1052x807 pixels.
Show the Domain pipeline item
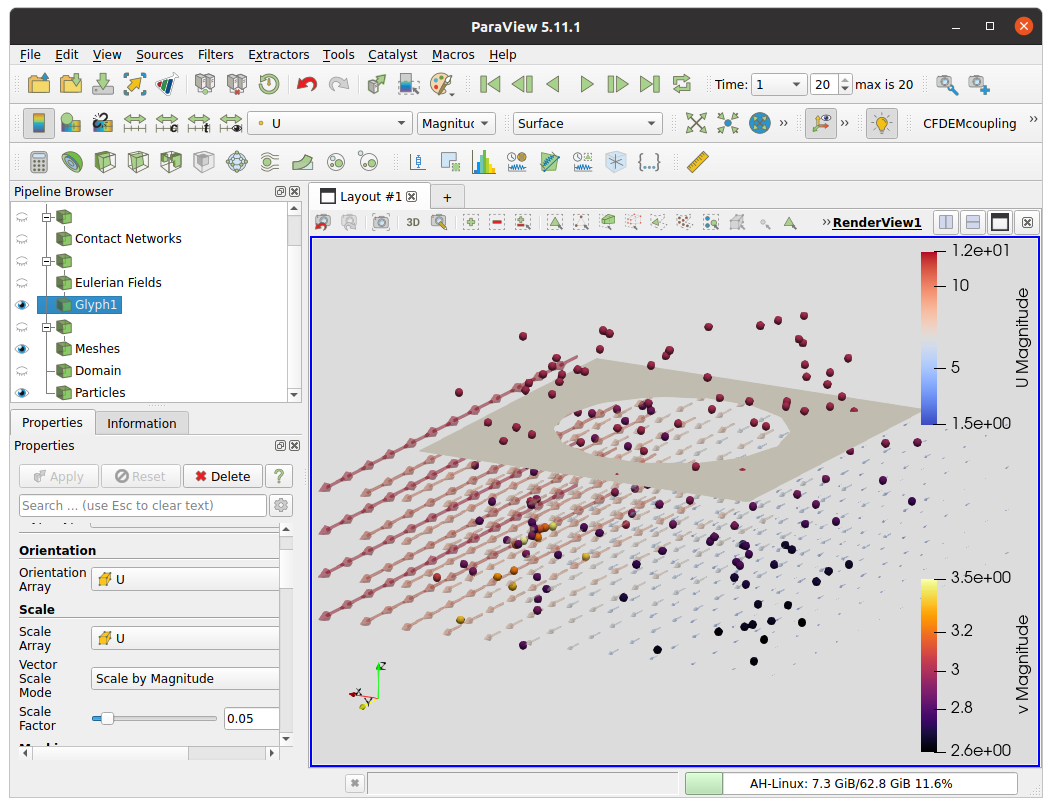click(22, 371)
